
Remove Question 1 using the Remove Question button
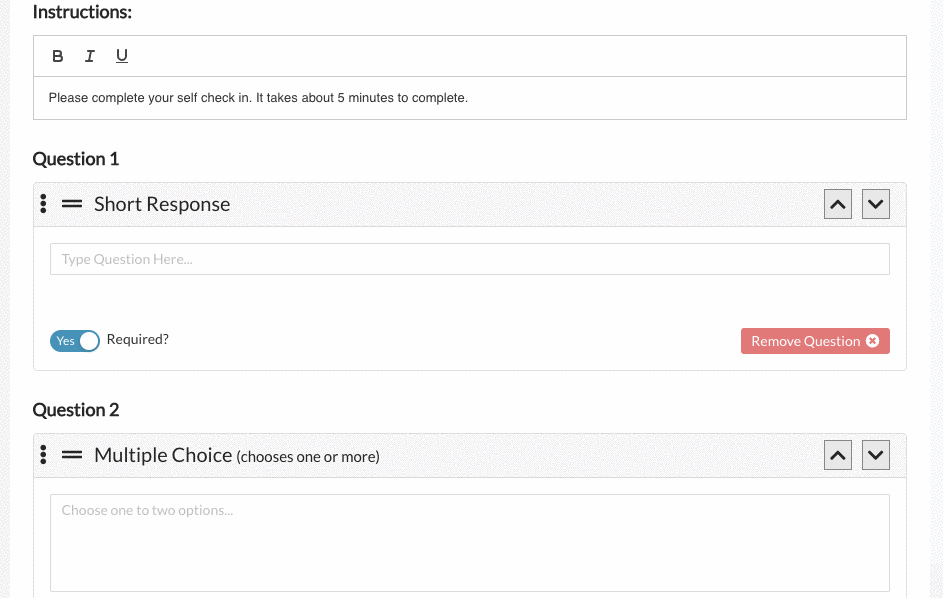click(x=807, y=341)
